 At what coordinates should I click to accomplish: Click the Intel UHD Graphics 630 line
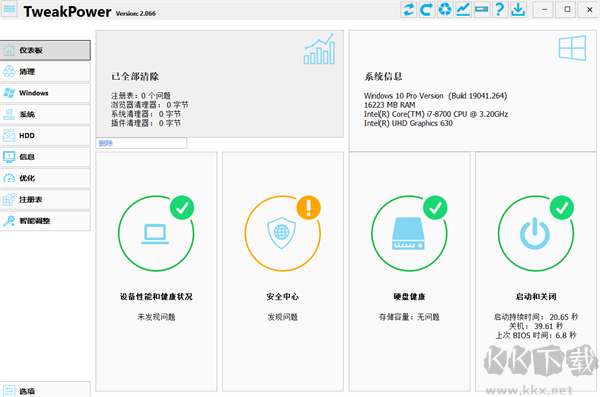tap(408, 123)
